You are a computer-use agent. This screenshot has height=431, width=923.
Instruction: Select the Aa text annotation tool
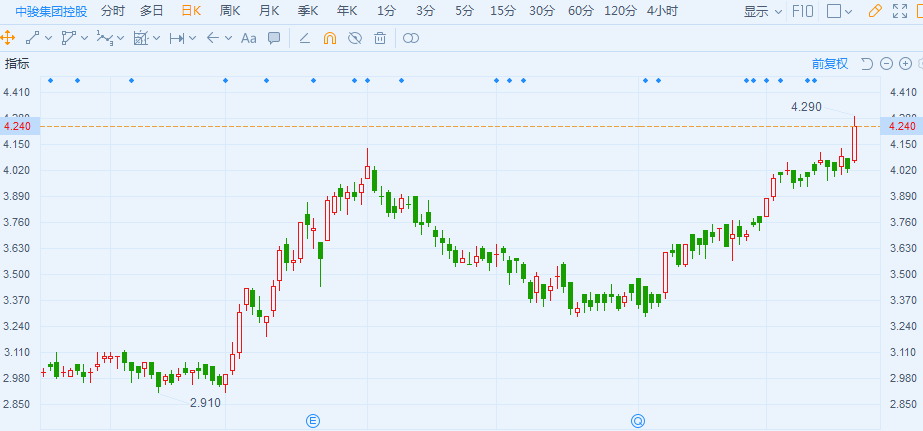[x=249, y=38]
